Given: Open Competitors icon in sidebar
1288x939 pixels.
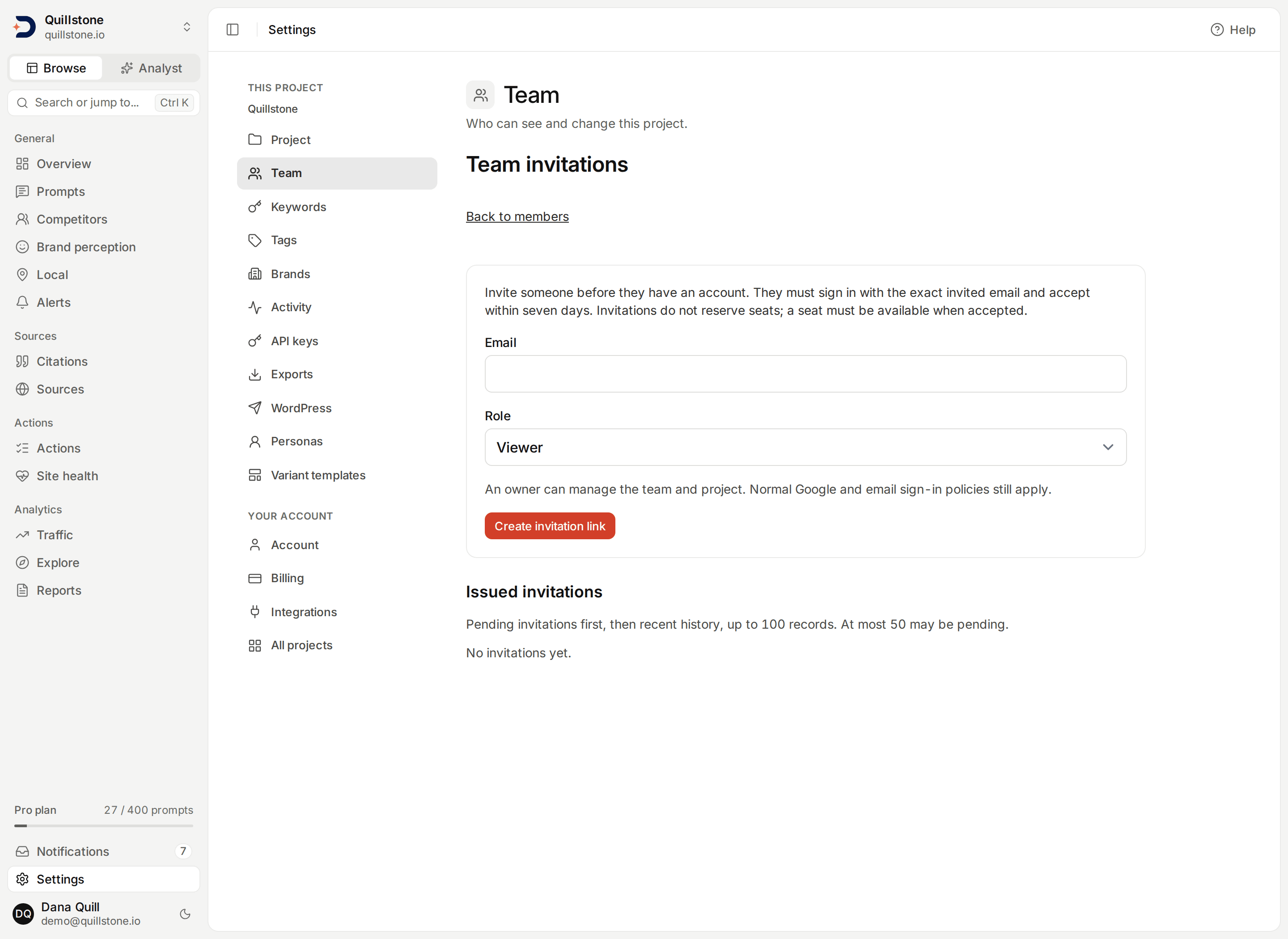Looking at the screenshot, I should (x=22, y=220).
